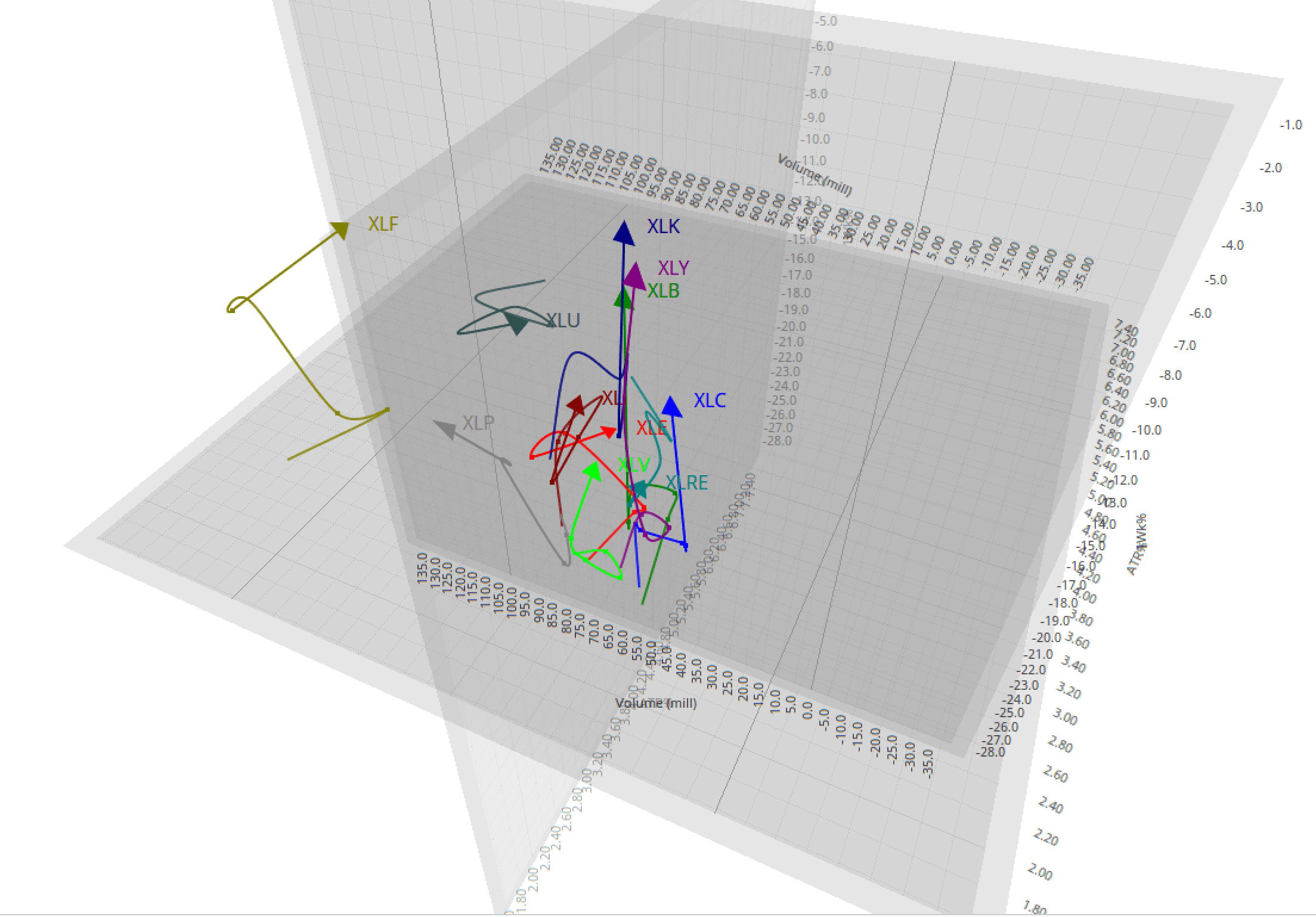Click the -28.0 tick on lower right axis
1316x917 pixels.
tap(990, 752)
